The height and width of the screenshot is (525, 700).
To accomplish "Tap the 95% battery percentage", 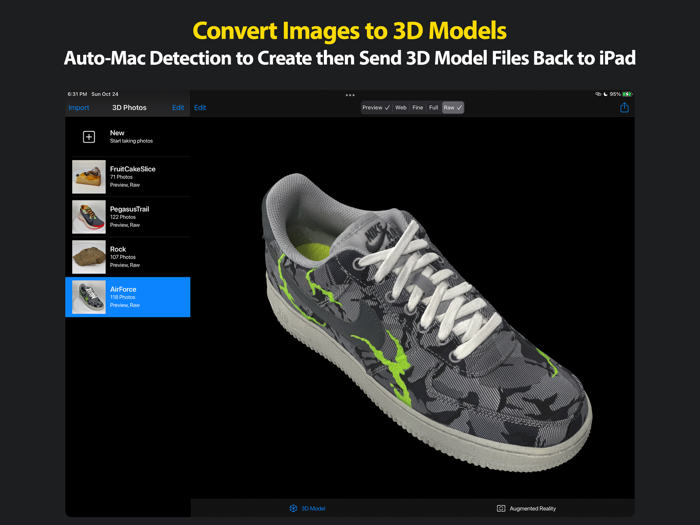I will [x=615, y=94].
